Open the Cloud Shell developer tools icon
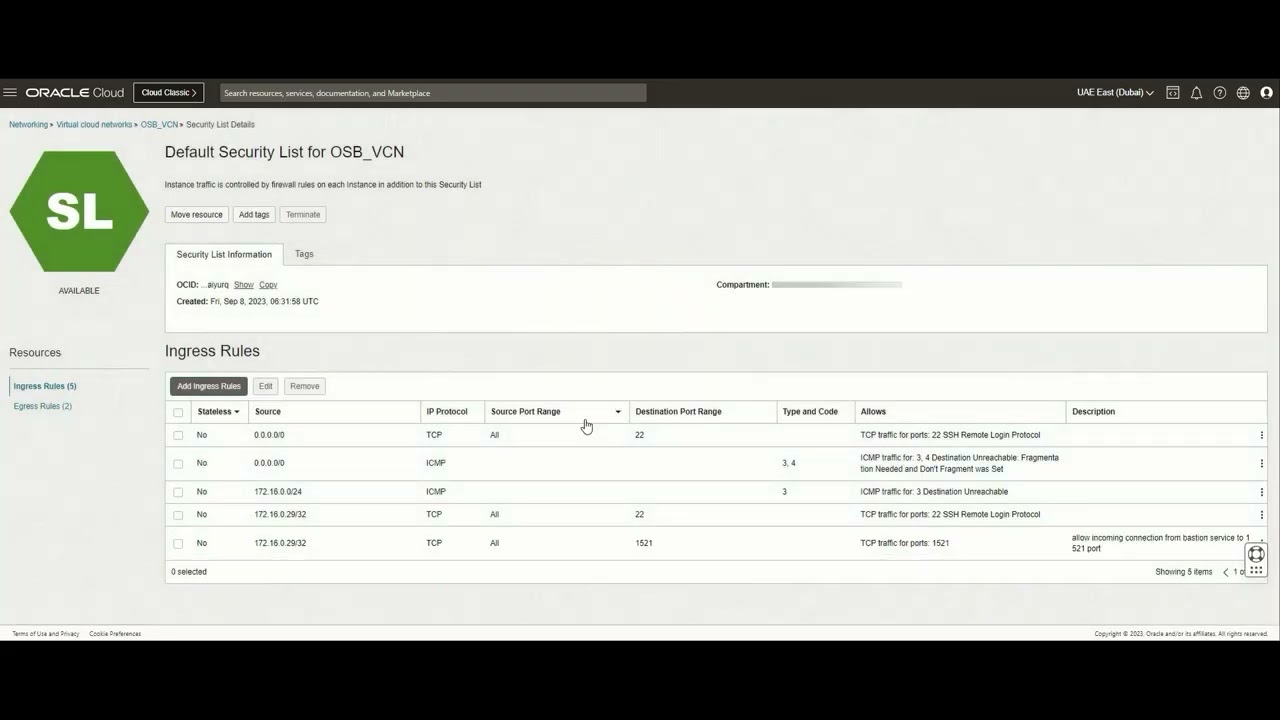 [x=1173, y=93]
